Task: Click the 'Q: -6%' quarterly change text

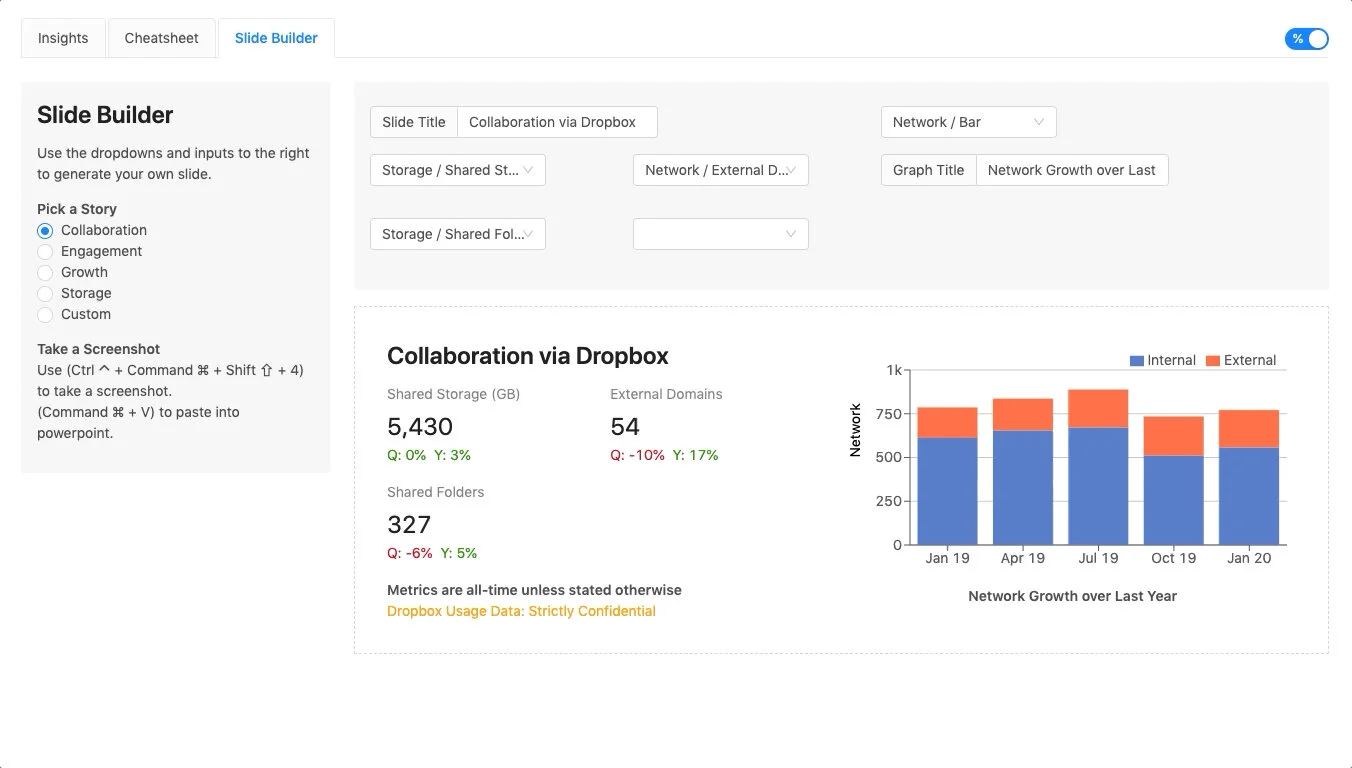Action: pyautogui.click(x=410, y=553)
